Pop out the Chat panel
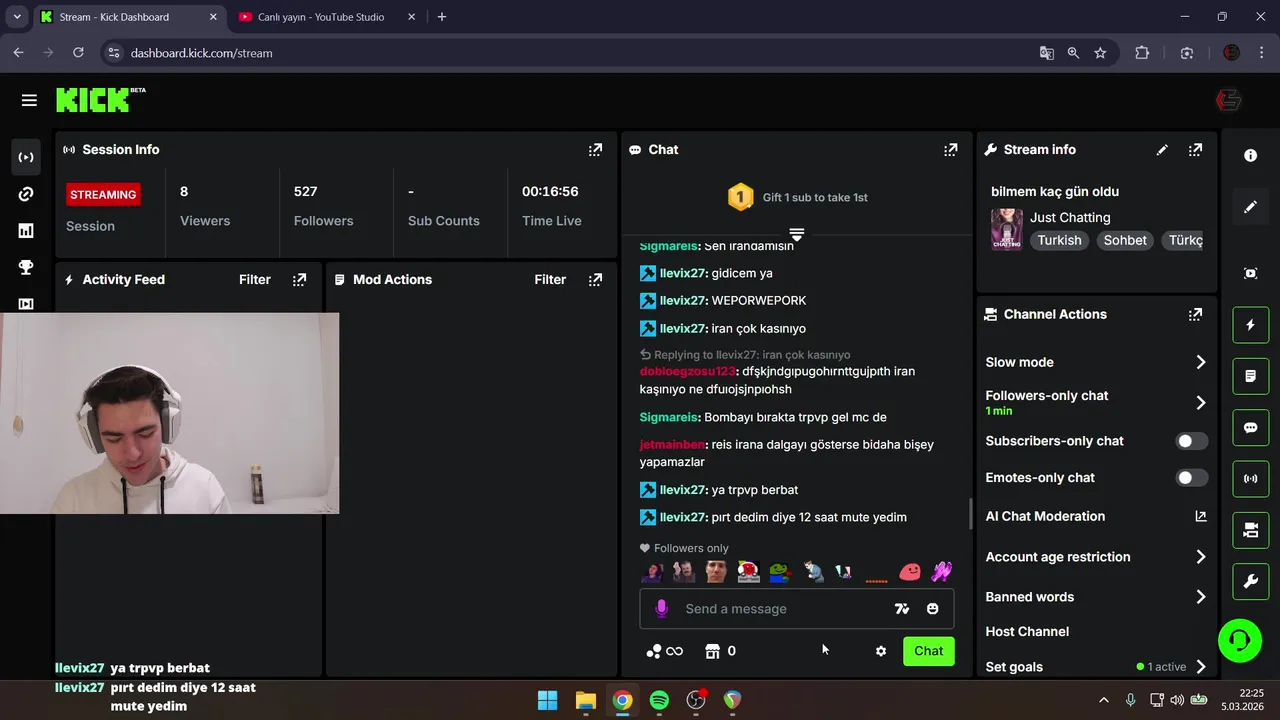 coord(950,150)
